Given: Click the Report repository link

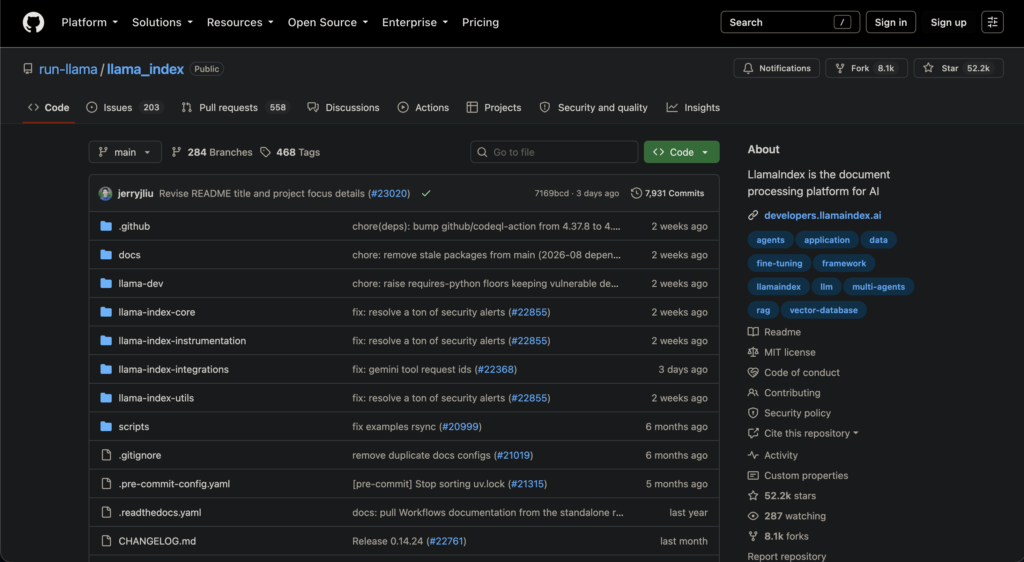Looking at the screenshot, I should point(786,556).
